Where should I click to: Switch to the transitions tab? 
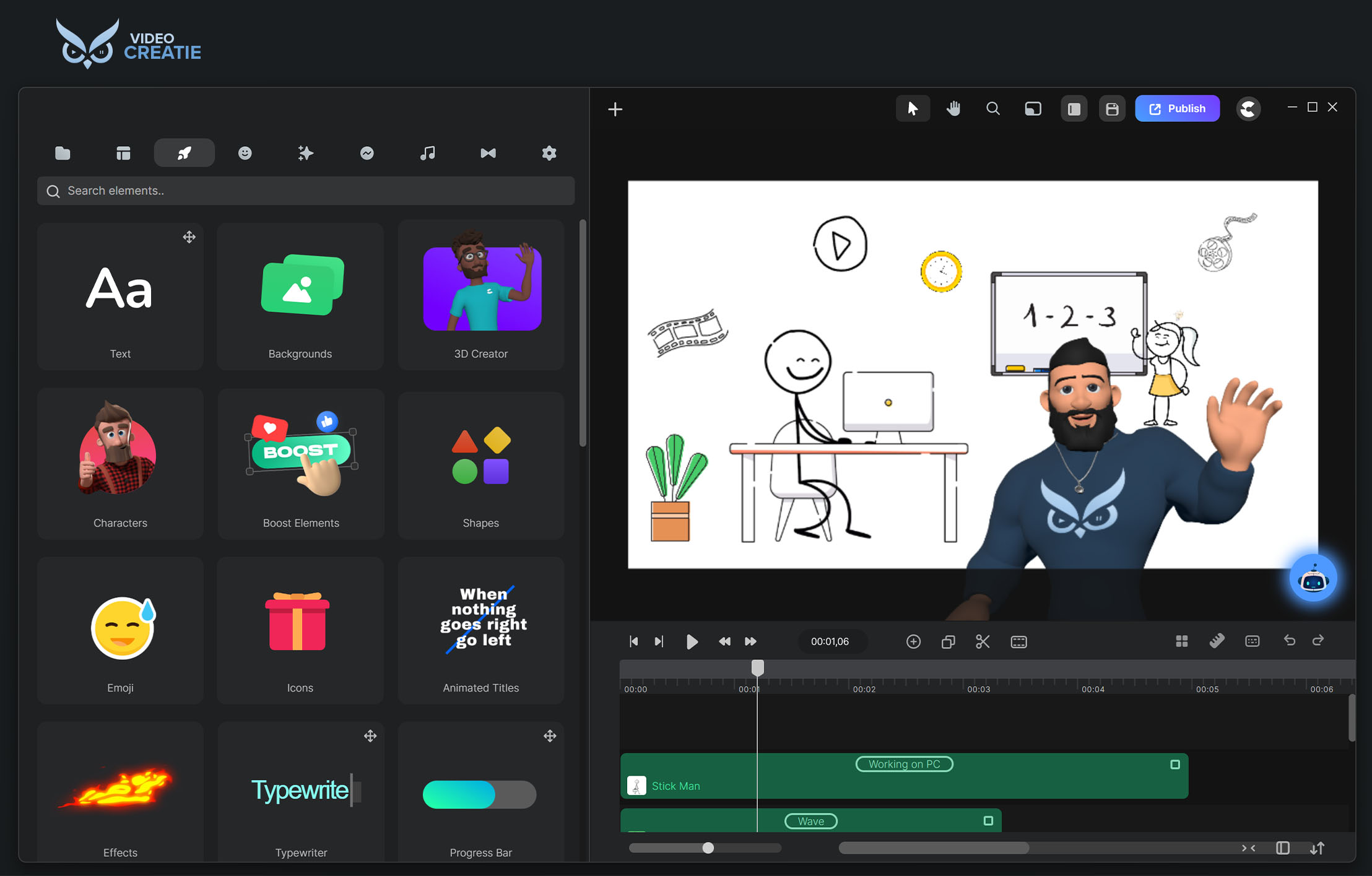[488, 153]
